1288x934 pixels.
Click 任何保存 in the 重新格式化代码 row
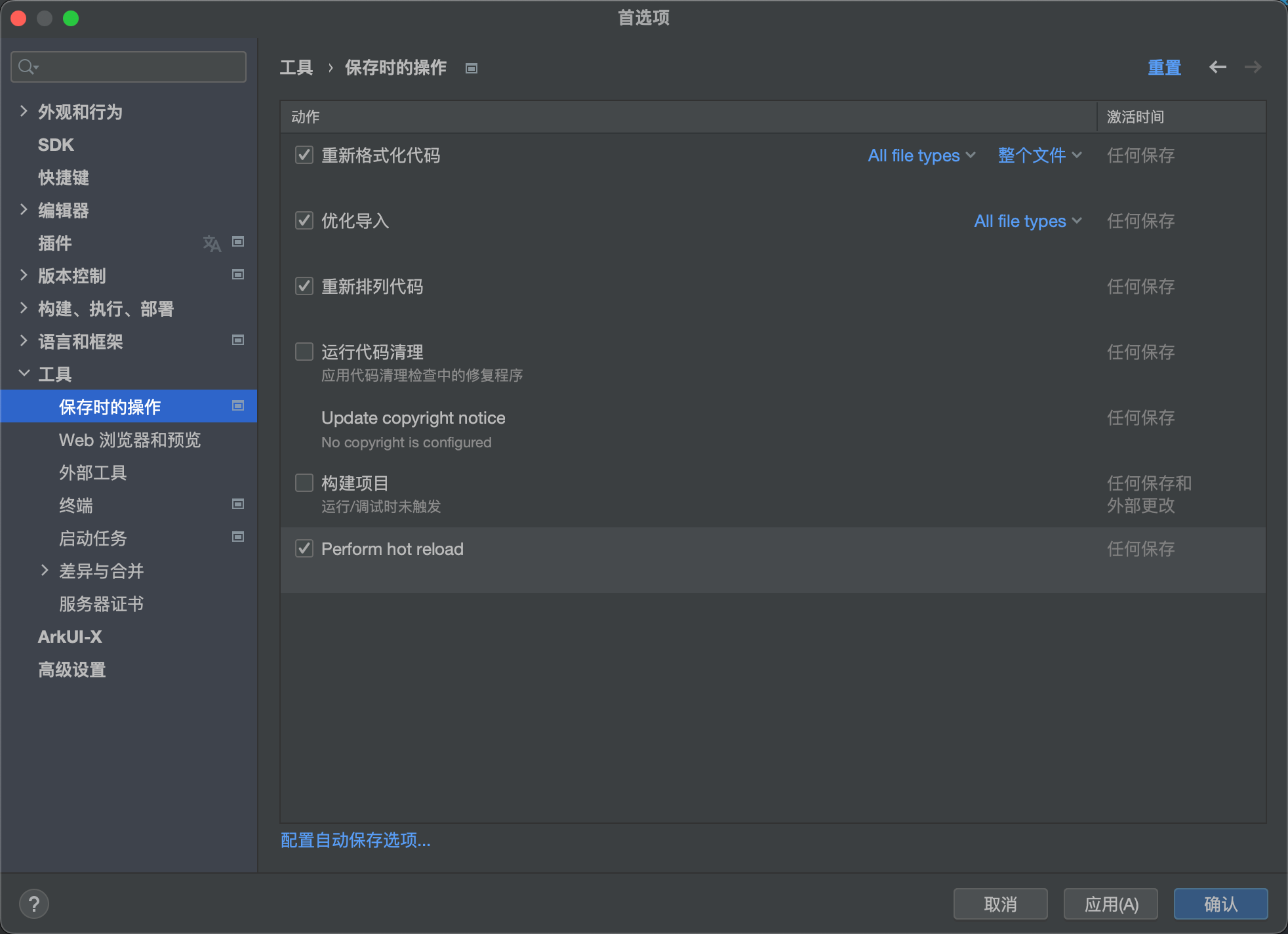coord(1140,155)
